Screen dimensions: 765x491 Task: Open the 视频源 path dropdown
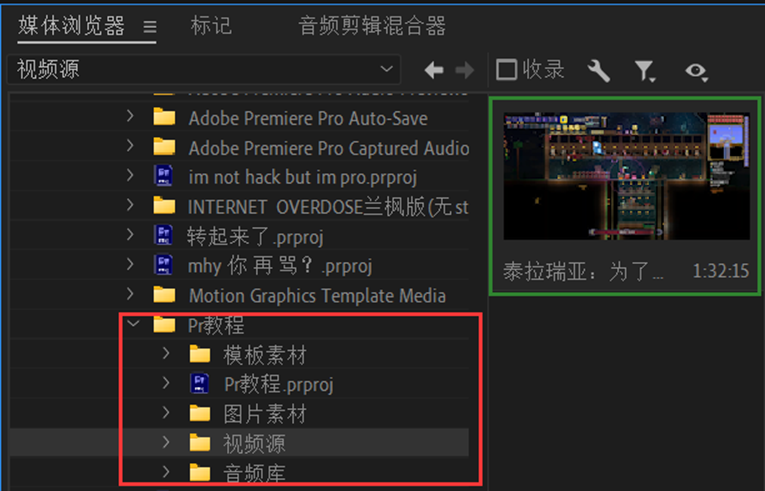click(387, 69)
